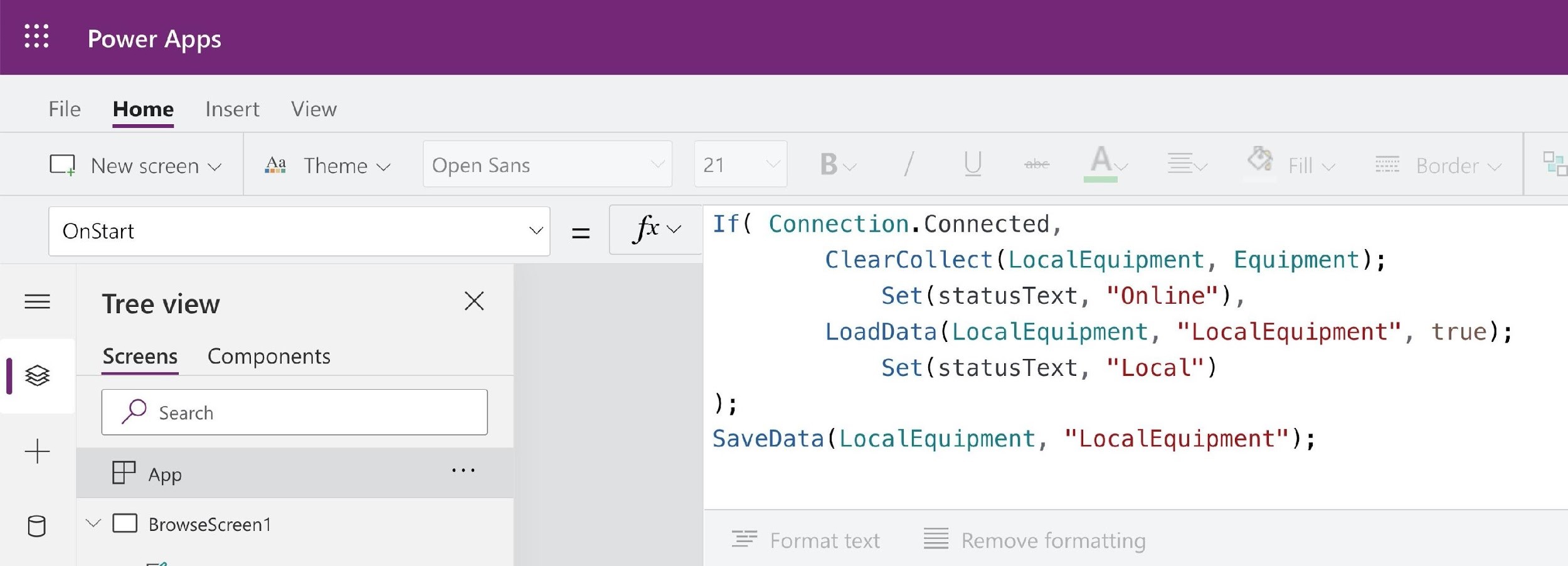Select the Screens tab
This screenshot has height=566, width=1568.
tap(140, 356)
